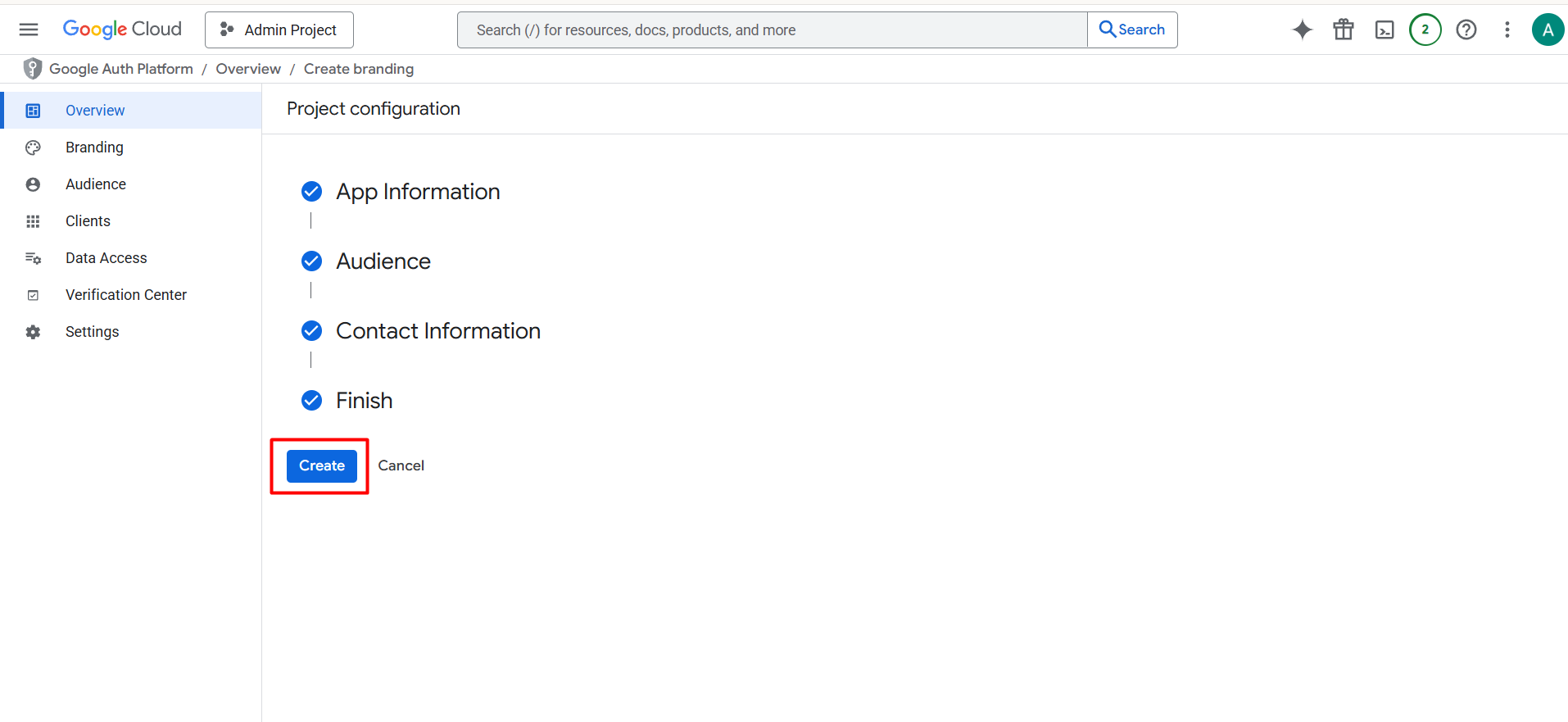Screen dimensions: 1568x722
Task: Click the Branding palette icon
Action: pos(33,148)
